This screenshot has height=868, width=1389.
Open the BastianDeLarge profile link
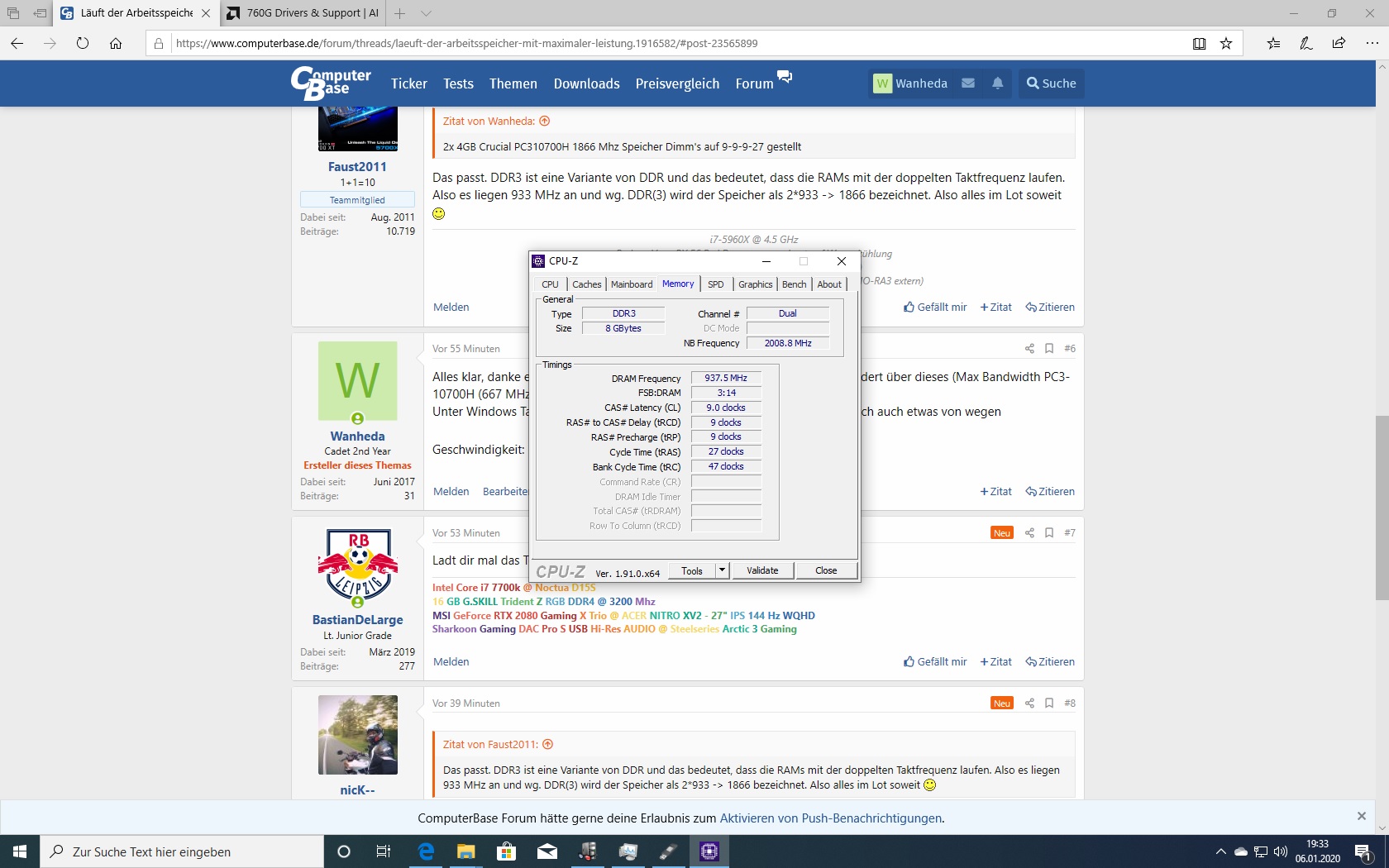point(357,620)
